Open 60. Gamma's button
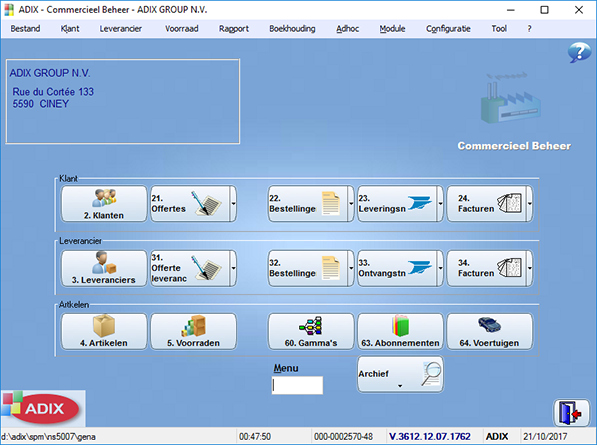 [311, 332]
